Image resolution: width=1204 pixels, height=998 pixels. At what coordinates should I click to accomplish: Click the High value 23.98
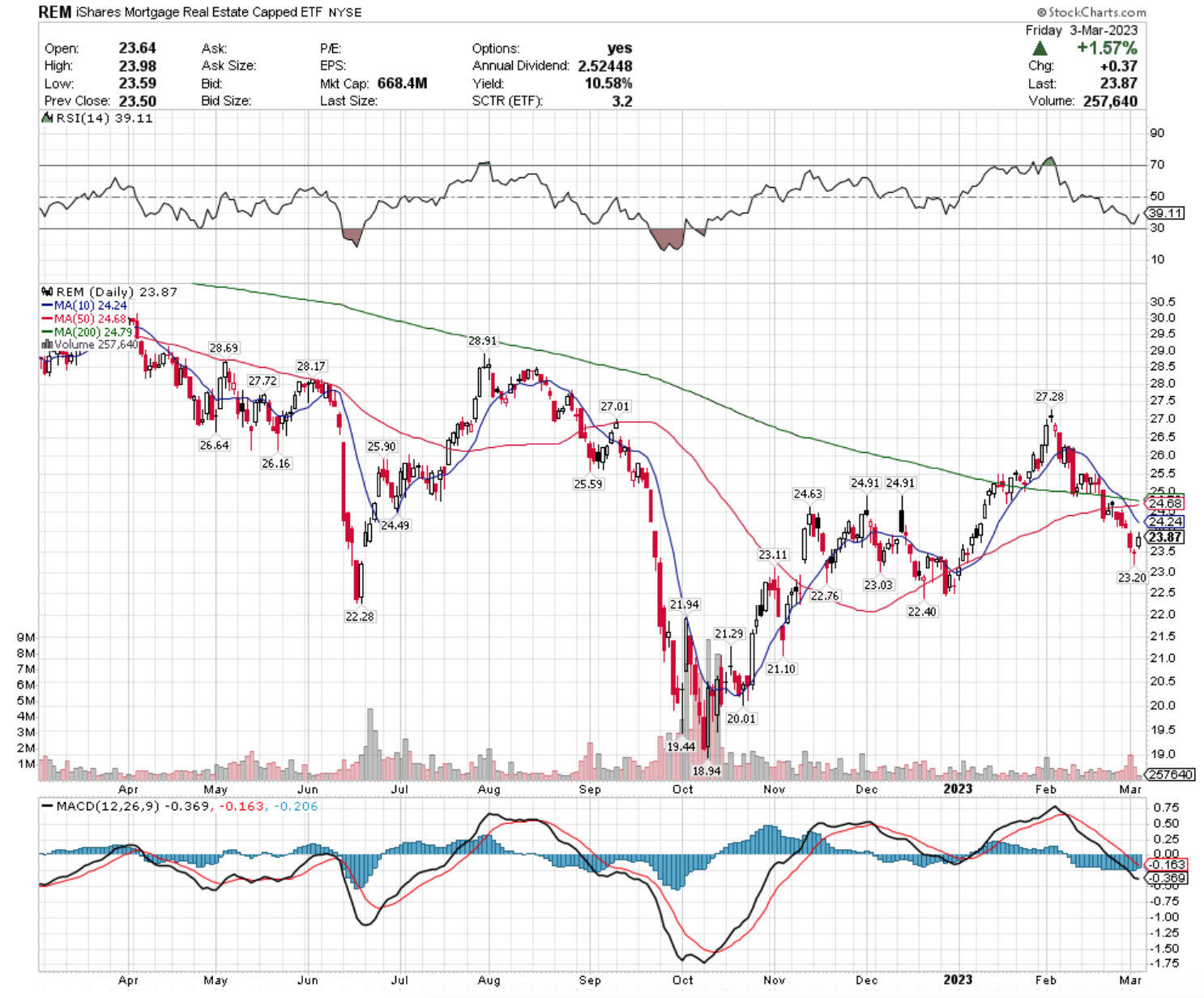137,66
